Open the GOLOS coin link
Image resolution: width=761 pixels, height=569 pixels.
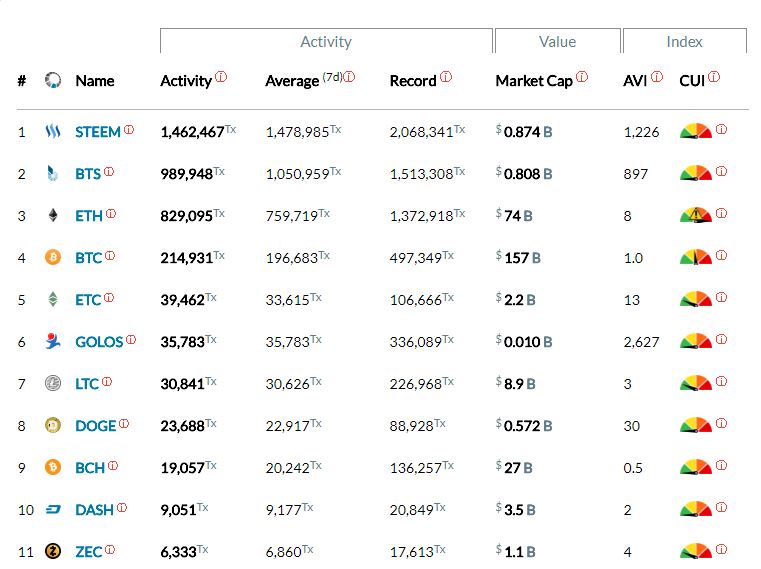coord(99,342)
